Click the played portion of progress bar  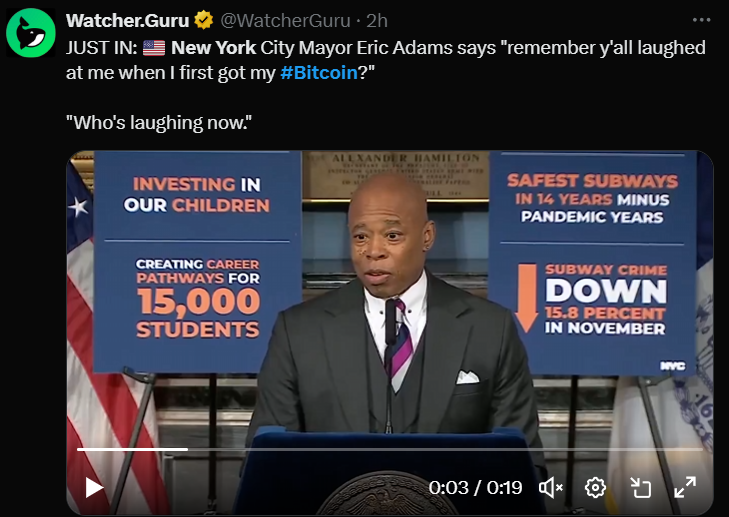[x=133, y=449]
